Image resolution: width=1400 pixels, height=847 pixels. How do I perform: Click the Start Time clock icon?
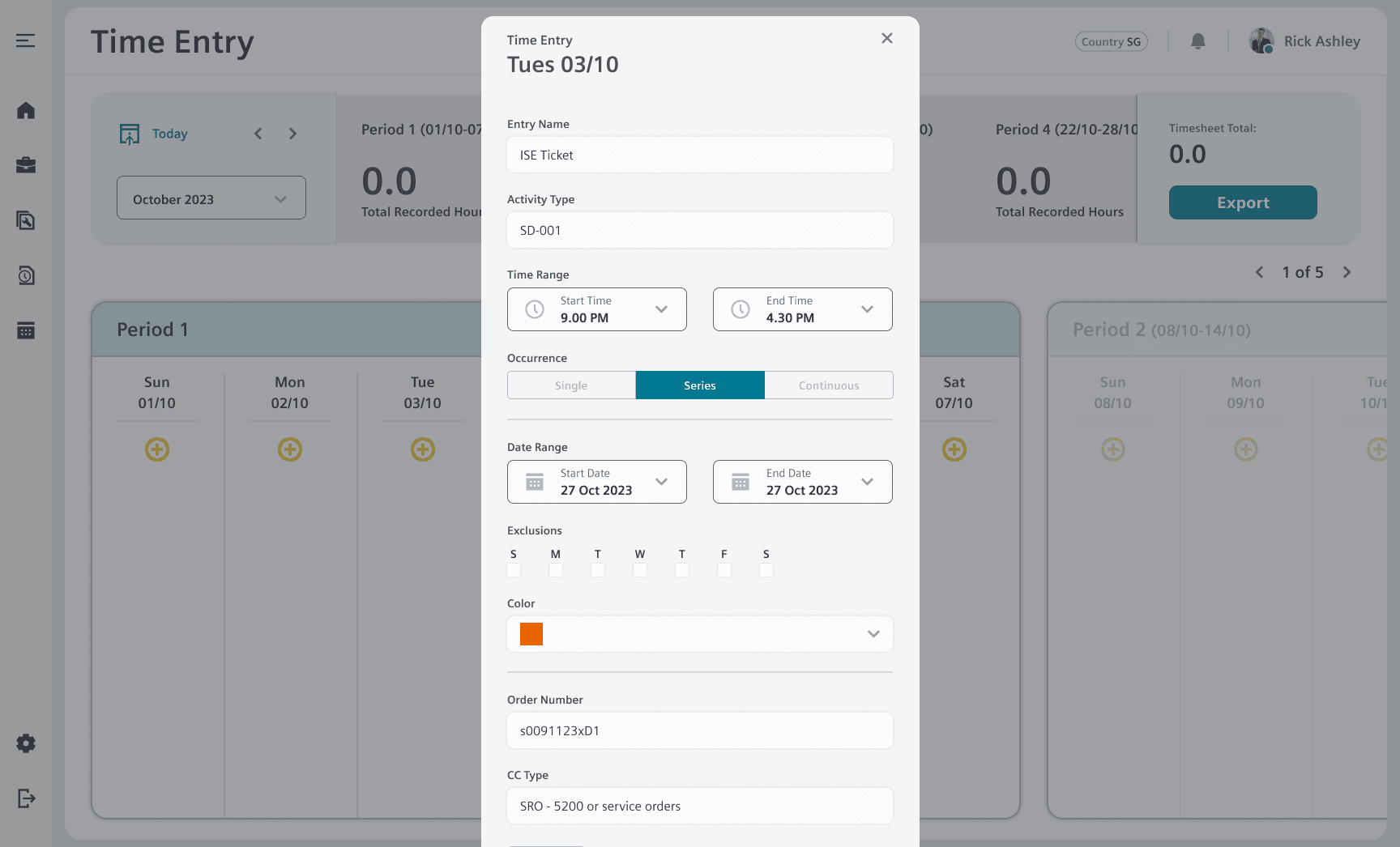click(x=535, y=309)
